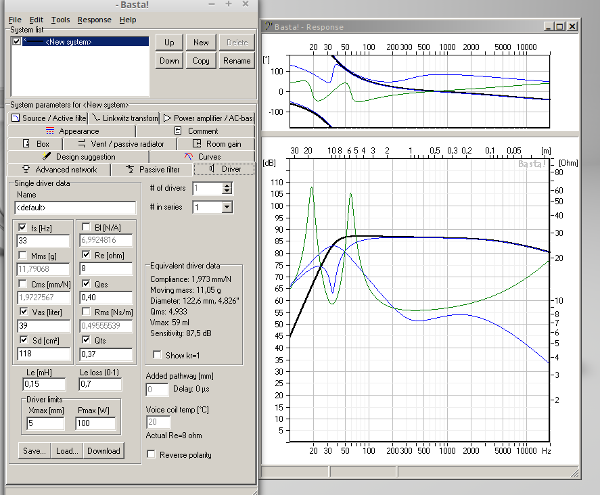Click the Download button
The width and height of the screenshot is (600, 495).
tap(104, 451)
